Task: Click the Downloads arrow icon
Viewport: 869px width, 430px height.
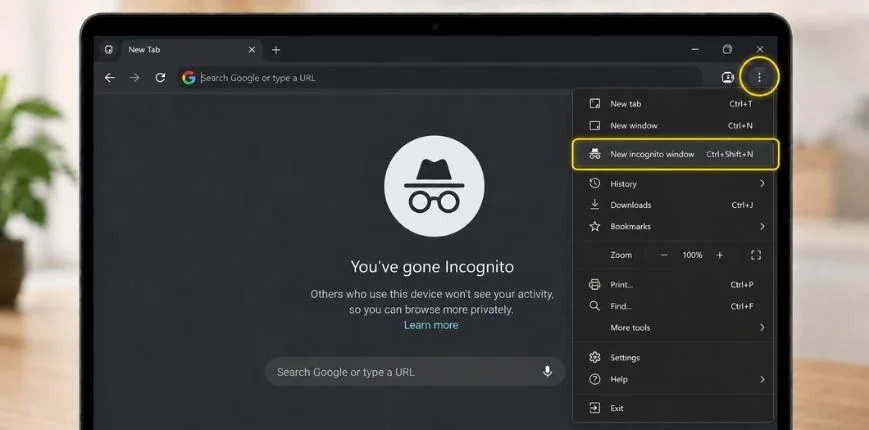Action: (x=595, y=204)
